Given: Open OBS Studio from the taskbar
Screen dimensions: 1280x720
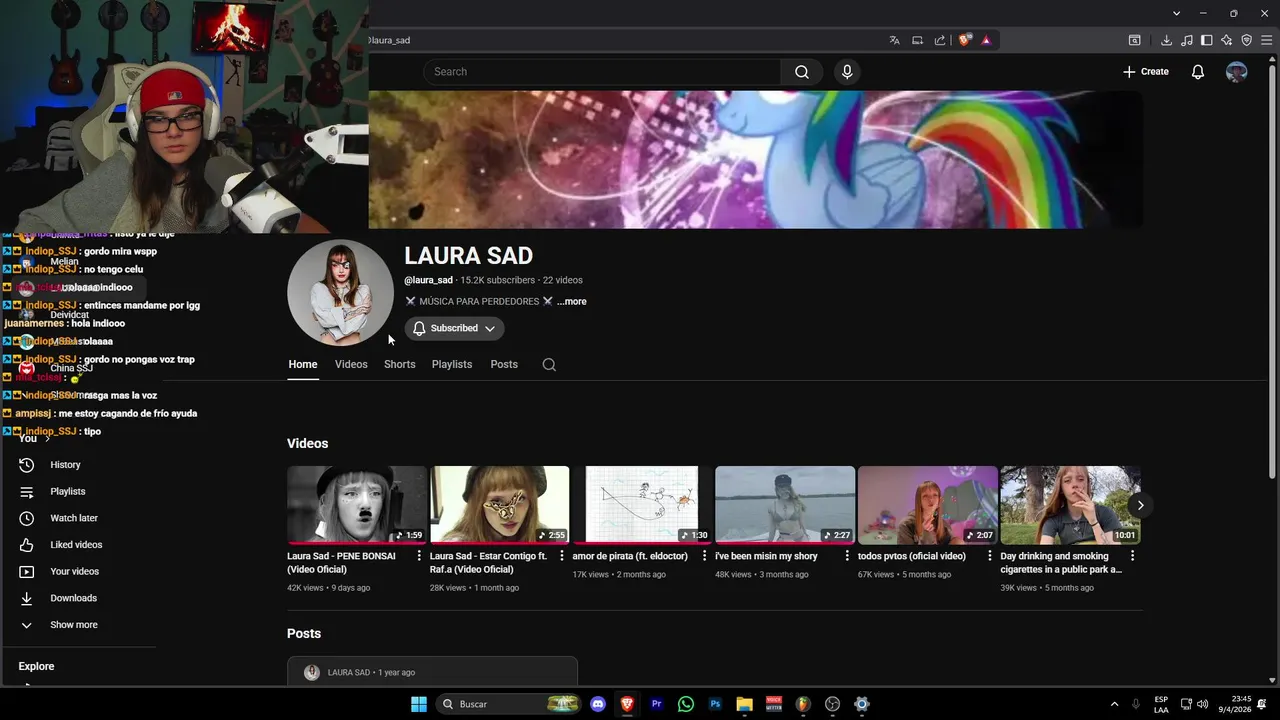Looking at the screenshot, I should (832, 704).
